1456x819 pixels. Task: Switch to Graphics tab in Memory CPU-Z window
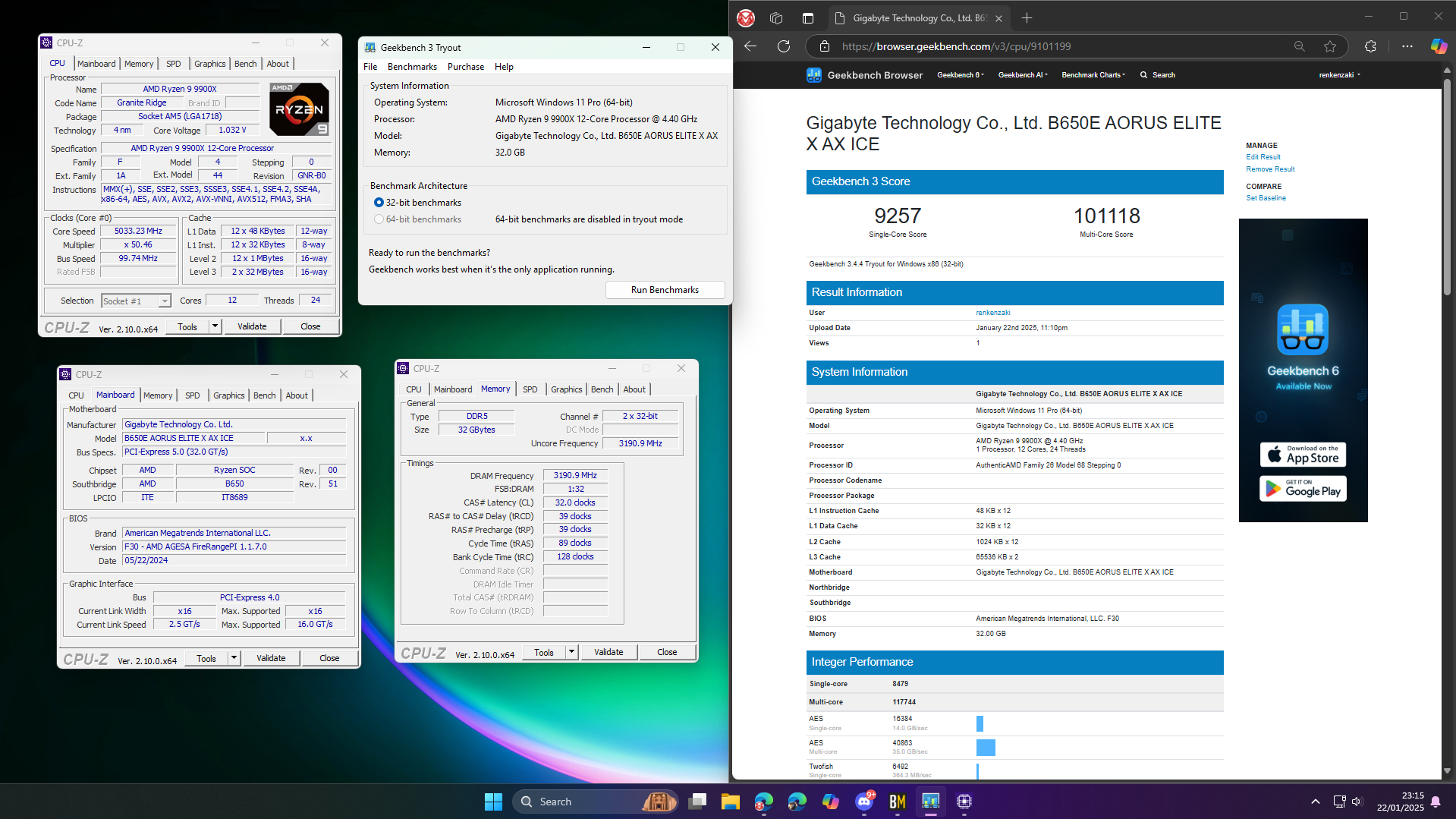pos(567,389)
